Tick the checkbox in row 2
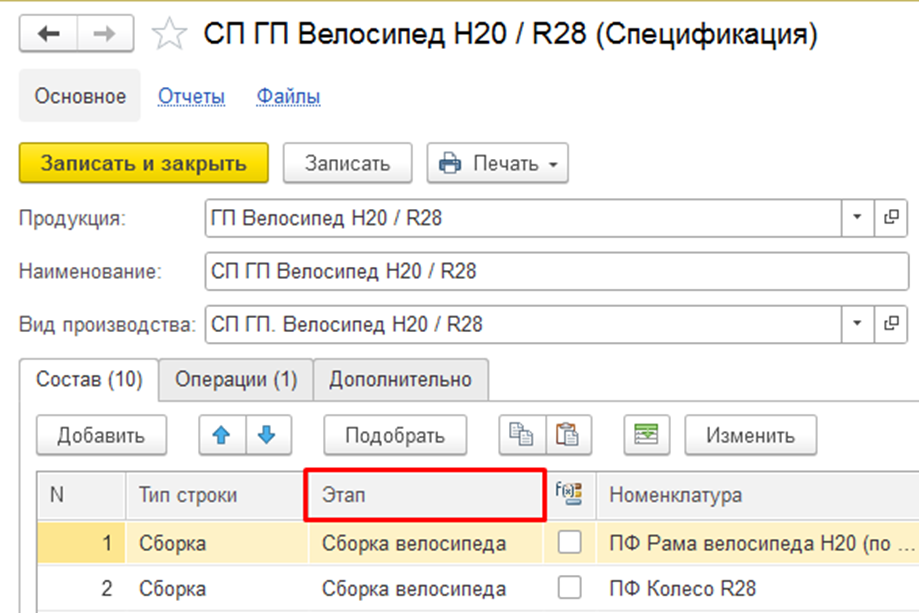The width and height of the screenshot is (919, 613). (569, 587)
